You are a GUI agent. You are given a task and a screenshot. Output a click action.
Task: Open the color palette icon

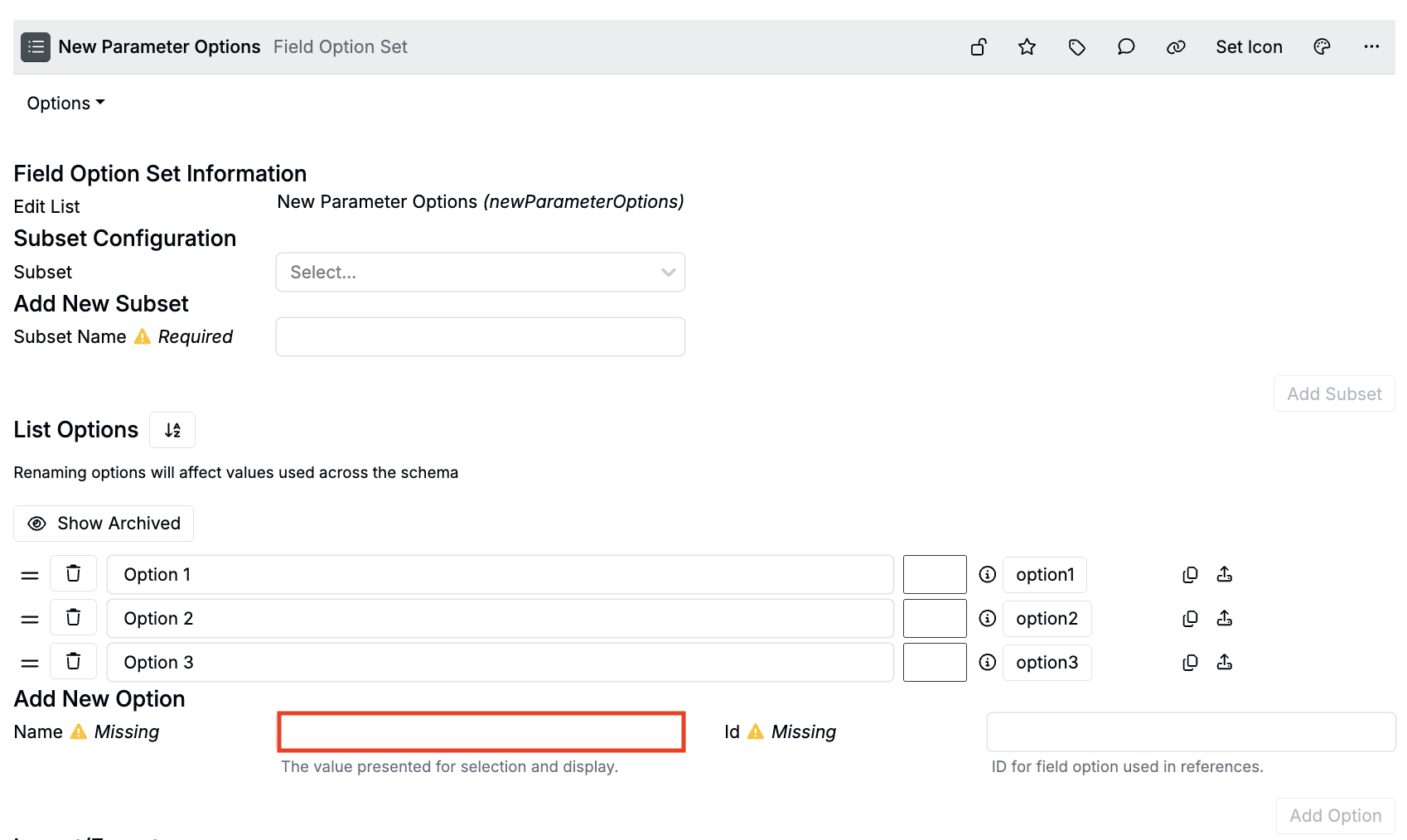click(x=1322, y=47)
